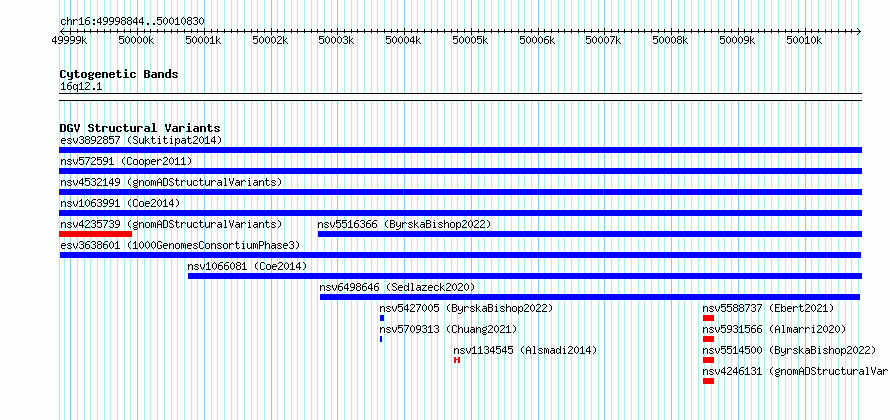Click the nsv5931566 (Almarri2020) label
The width and height of the screenshot is (890, 420).
pyautogui.click(x=774, y=329)
